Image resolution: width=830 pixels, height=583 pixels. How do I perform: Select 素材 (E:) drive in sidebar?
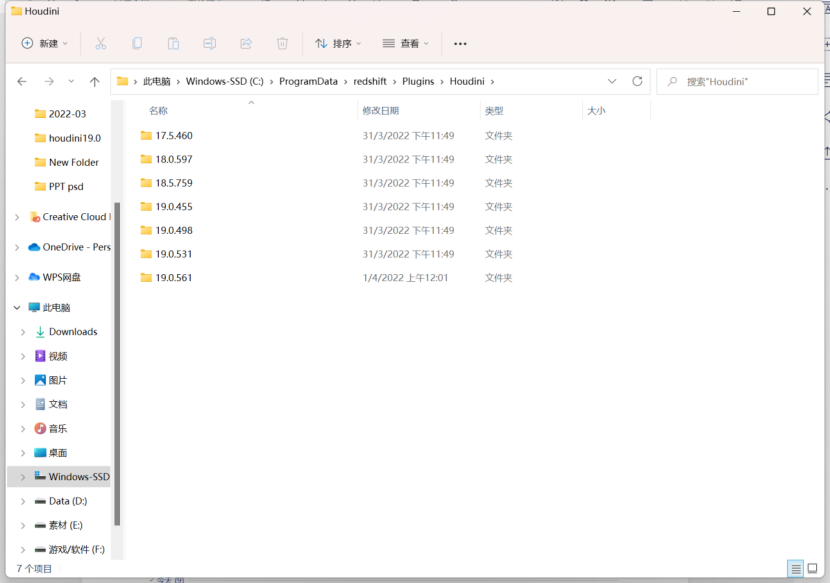pos(59,525)
